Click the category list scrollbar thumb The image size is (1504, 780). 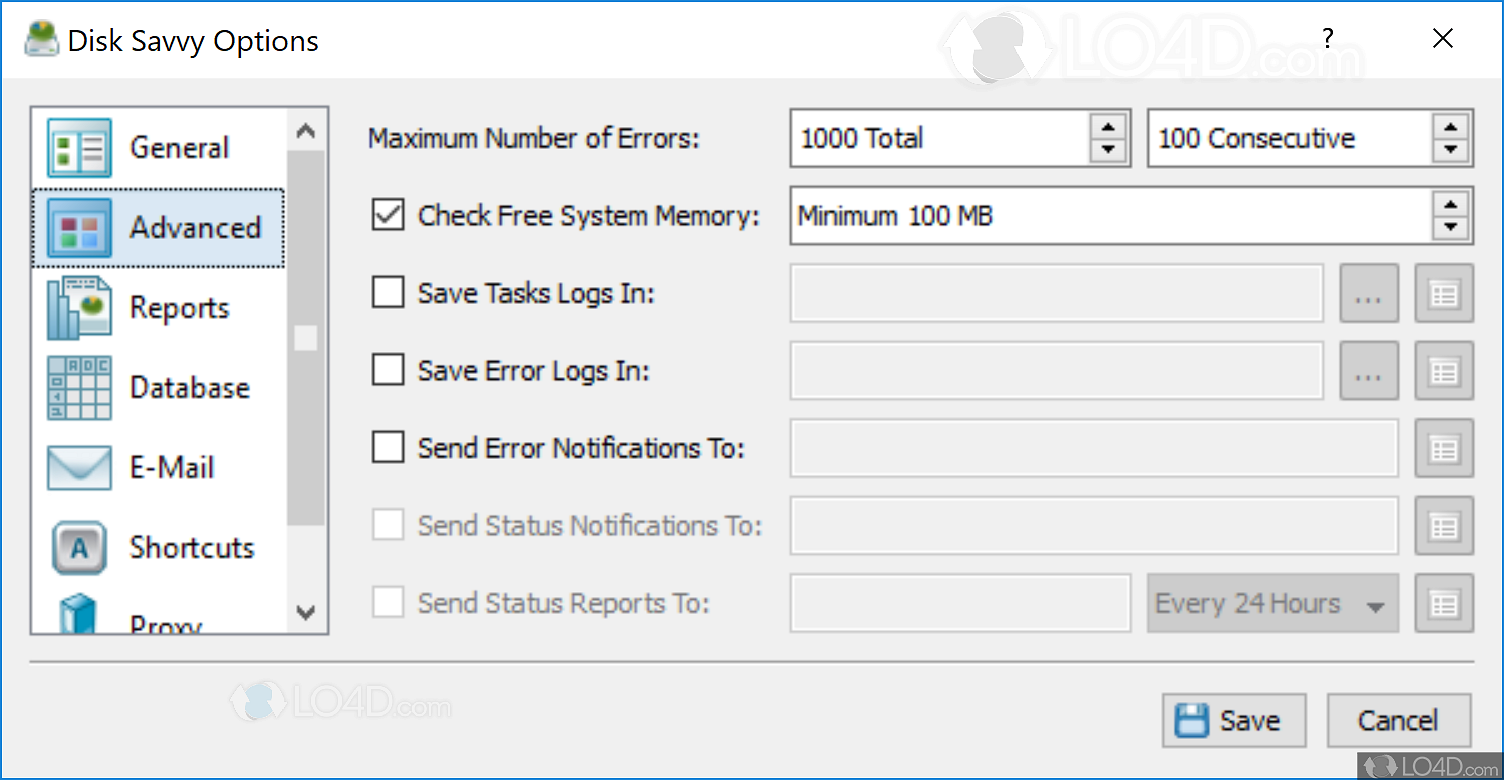coord(306,338)
